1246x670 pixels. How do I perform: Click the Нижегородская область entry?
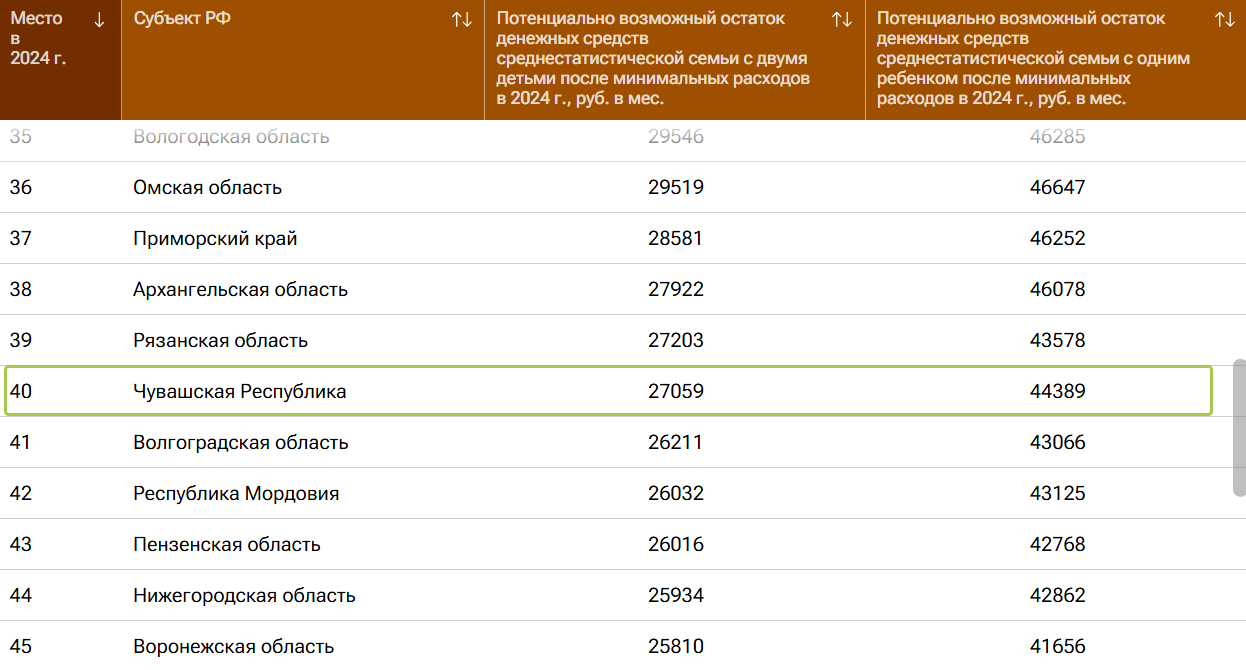coord(244,596)
